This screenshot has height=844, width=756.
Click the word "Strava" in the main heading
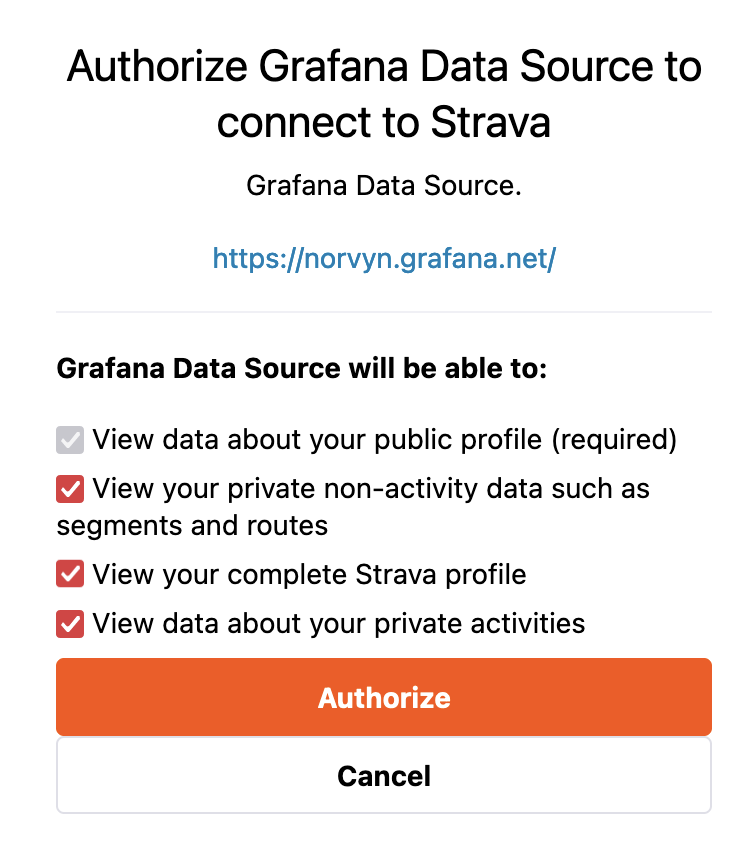coord(490,123)
